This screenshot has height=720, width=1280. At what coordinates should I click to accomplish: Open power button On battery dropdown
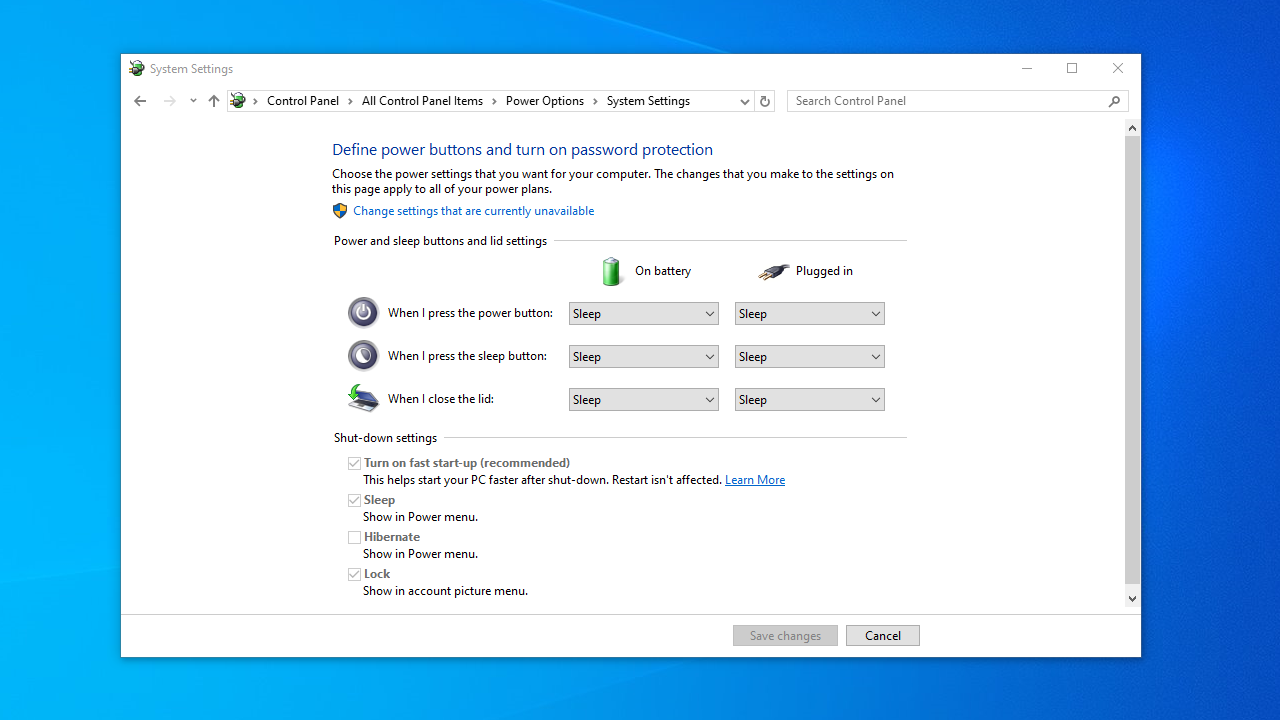click(x=643, y=314)
